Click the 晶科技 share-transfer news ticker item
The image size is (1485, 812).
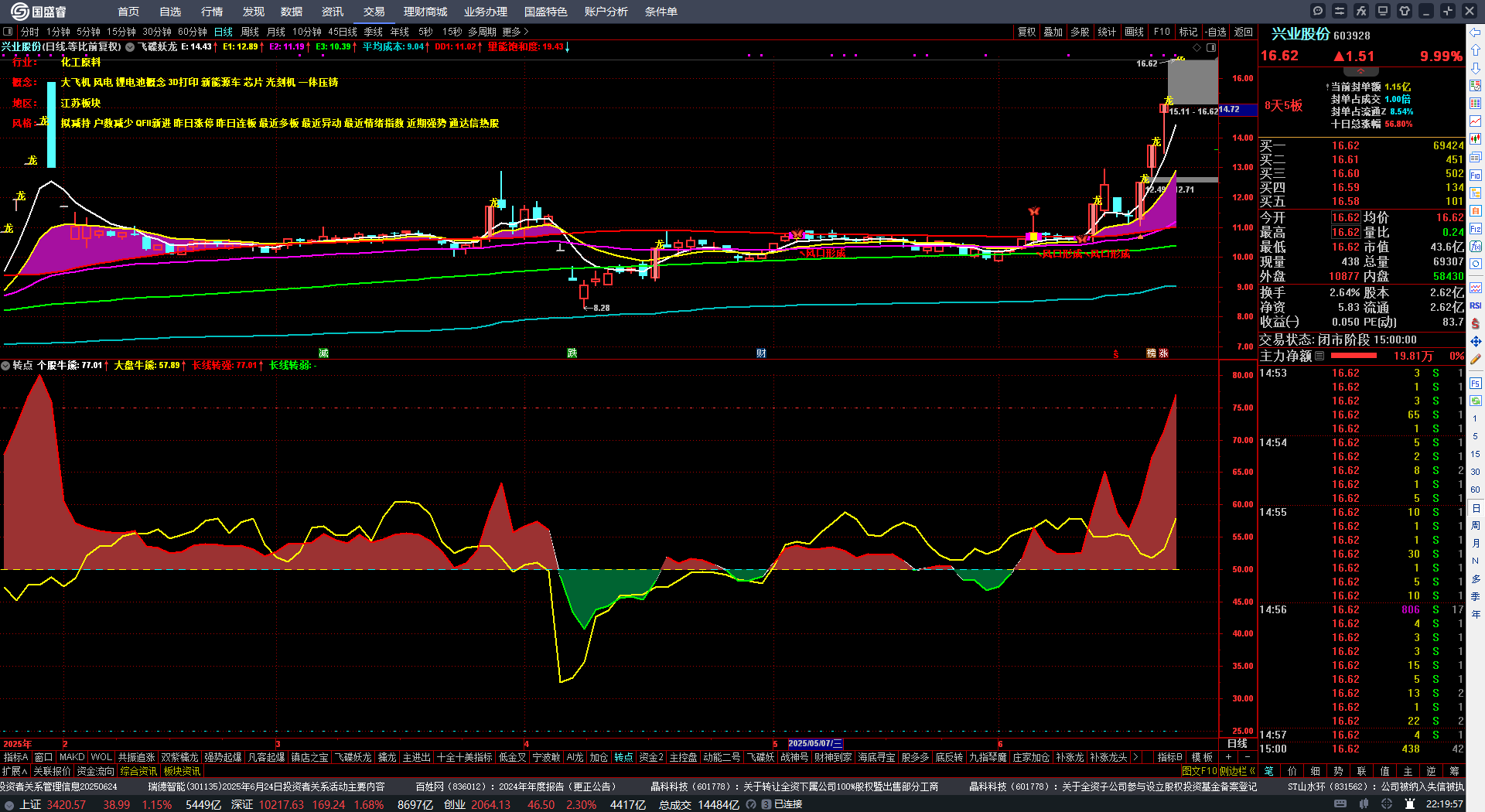point(794,786)
